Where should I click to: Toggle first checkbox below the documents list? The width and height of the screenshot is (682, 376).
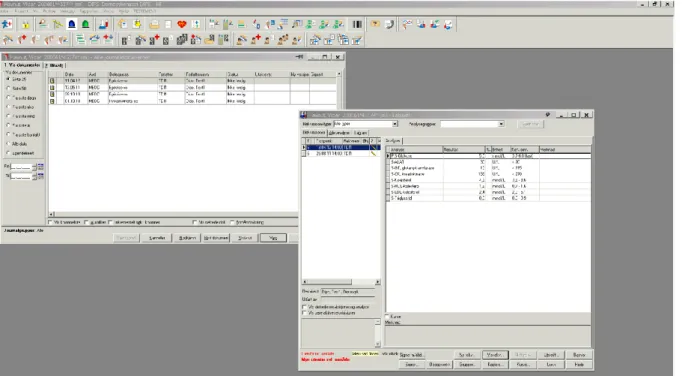pos(50,222)
